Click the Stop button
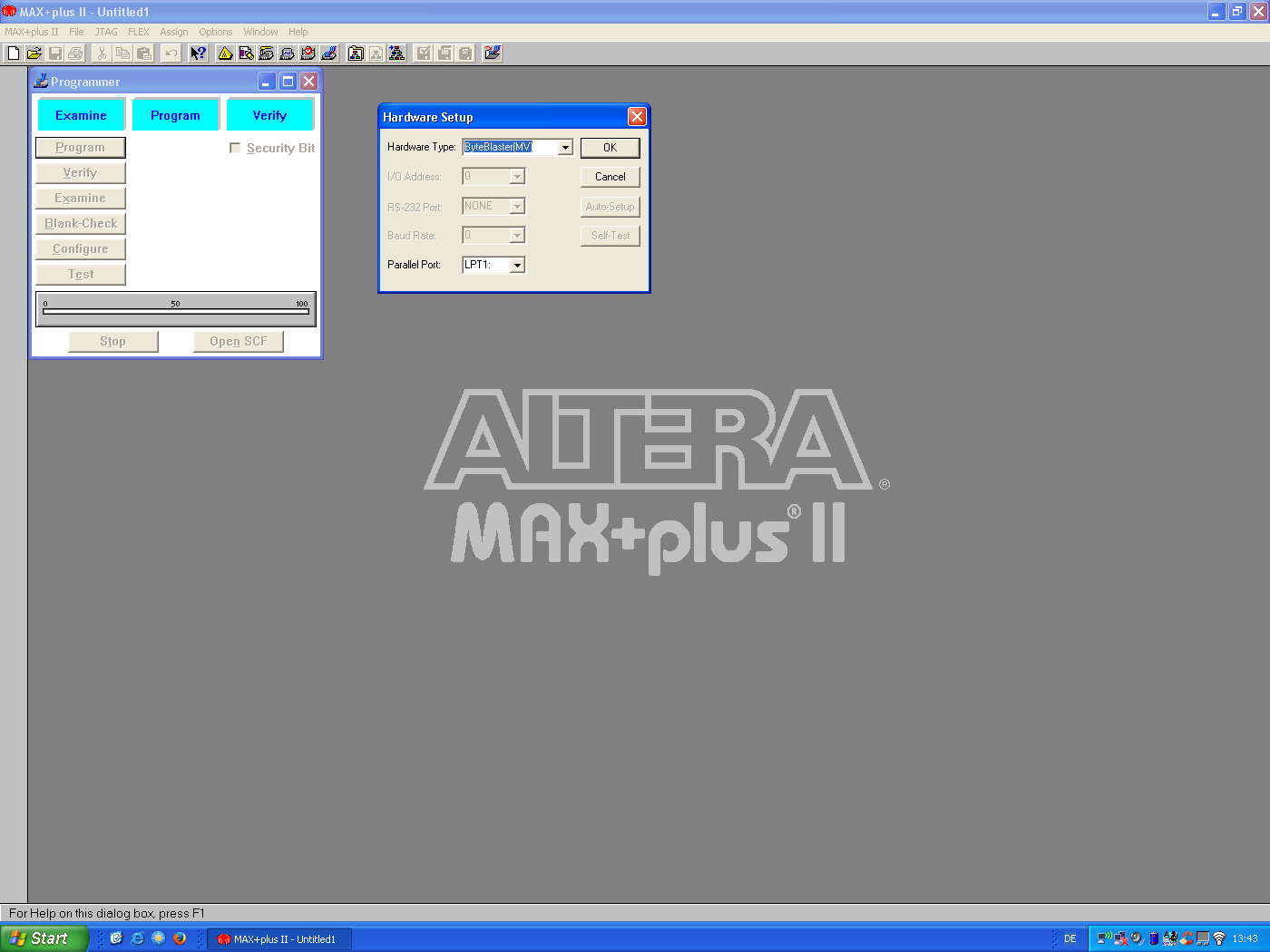Viewport: 1270px width, 952px height. 113,341
